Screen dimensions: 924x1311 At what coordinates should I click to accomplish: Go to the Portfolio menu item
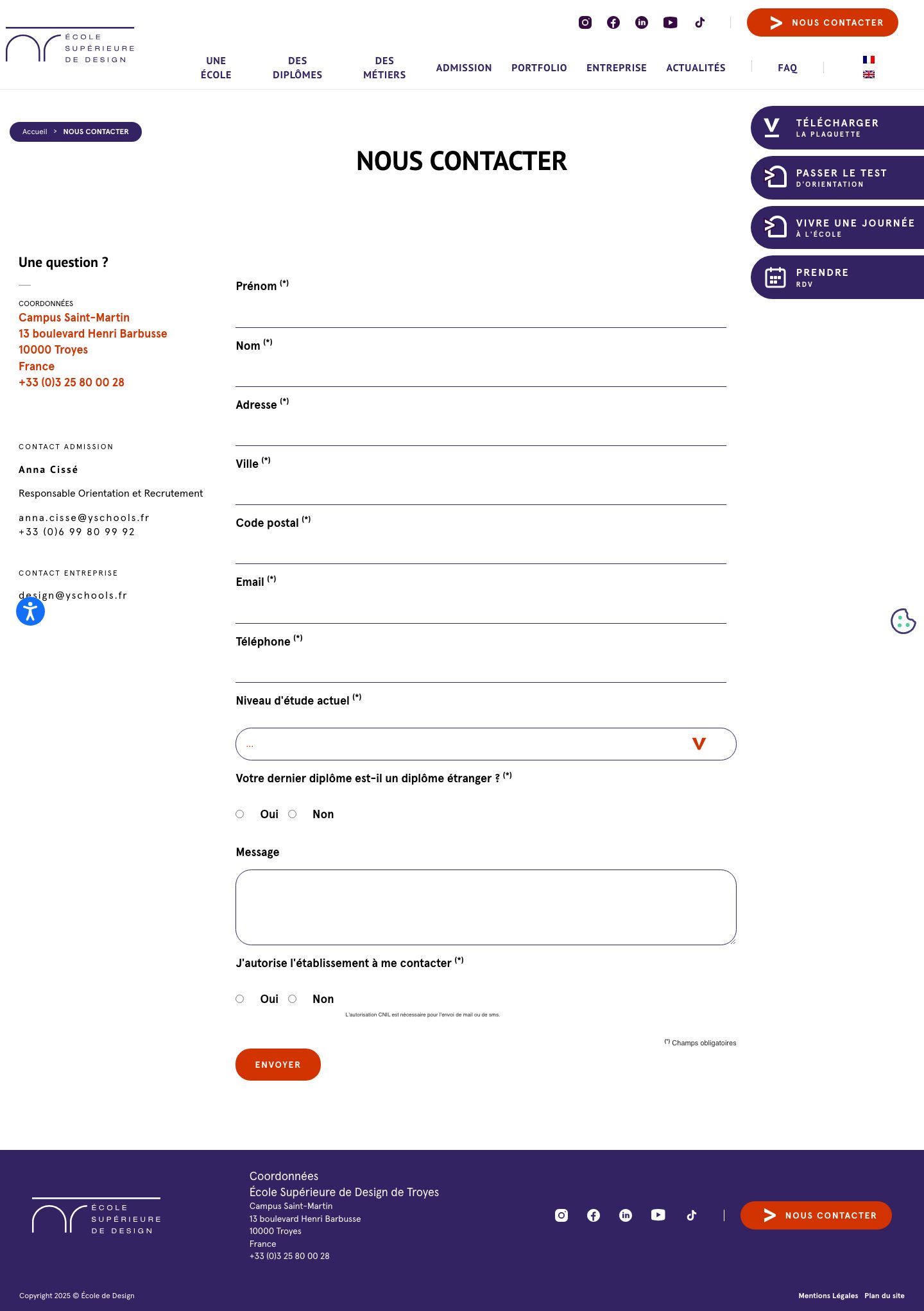pos(539,68)
